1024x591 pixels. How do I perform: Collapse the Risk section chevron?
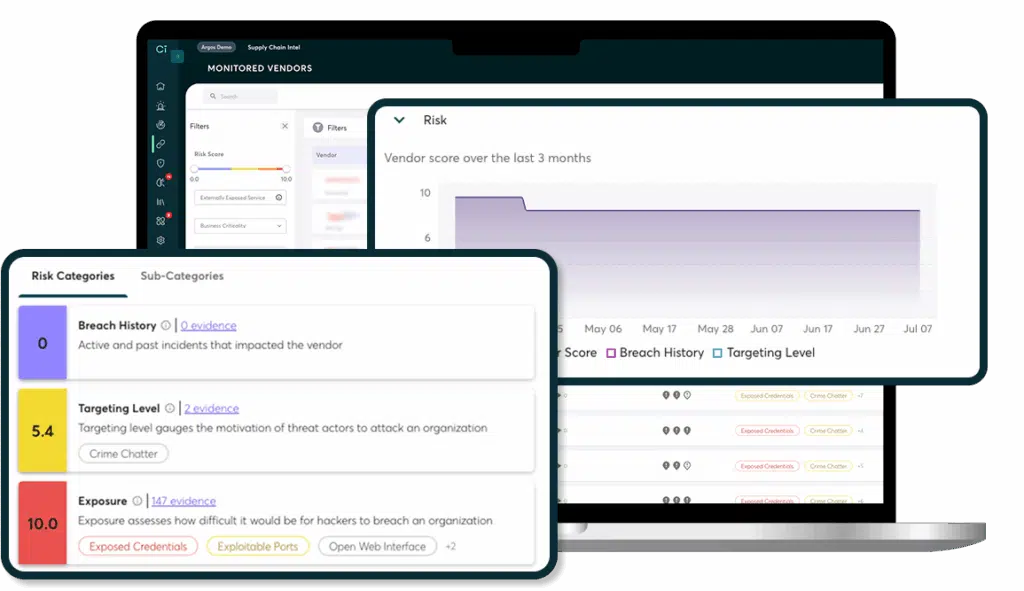399,120
